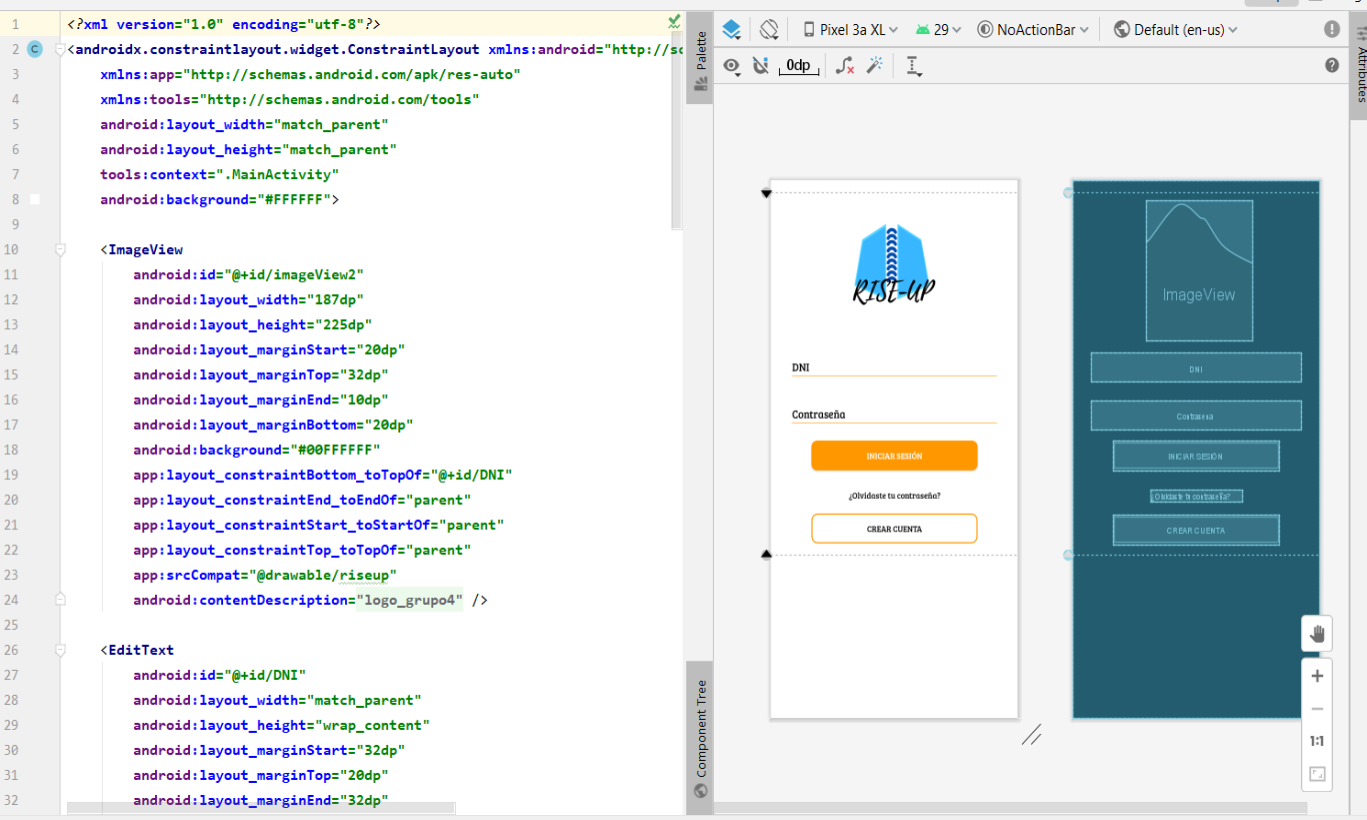Click the "@+id/imageView2" id value
The height and width of the screenshot is (820, 1367).
point(294,274)
